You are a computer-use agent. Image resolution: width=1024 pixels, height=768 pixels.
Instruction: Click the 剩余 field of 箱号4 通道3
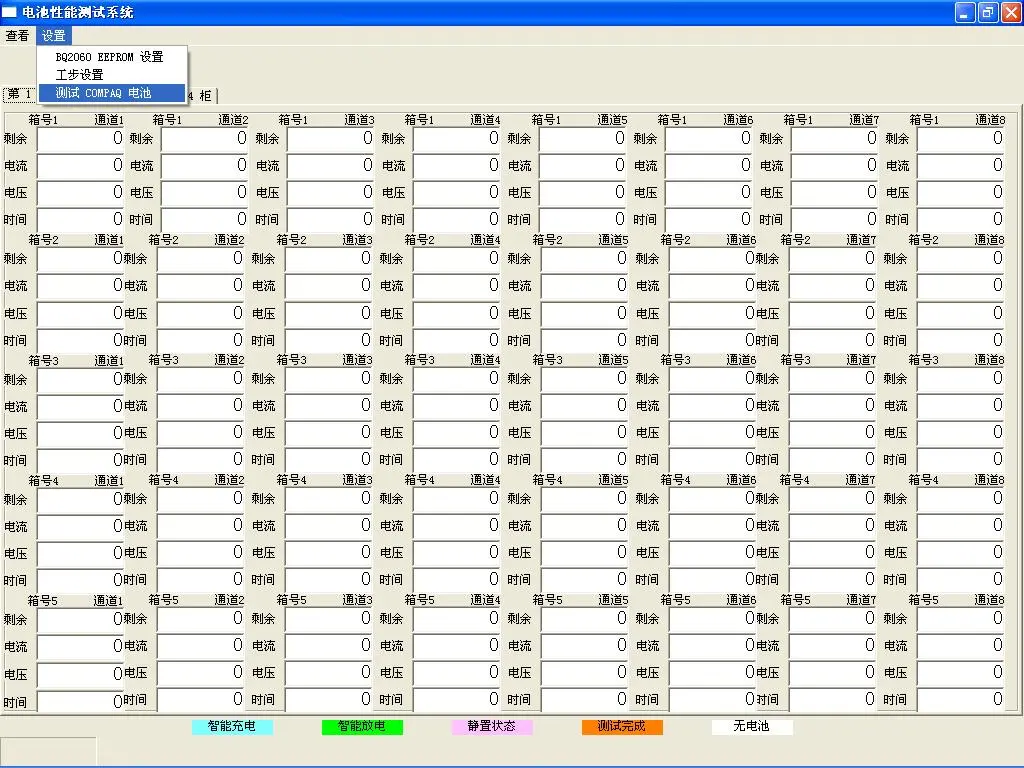(x=328, y=499)
